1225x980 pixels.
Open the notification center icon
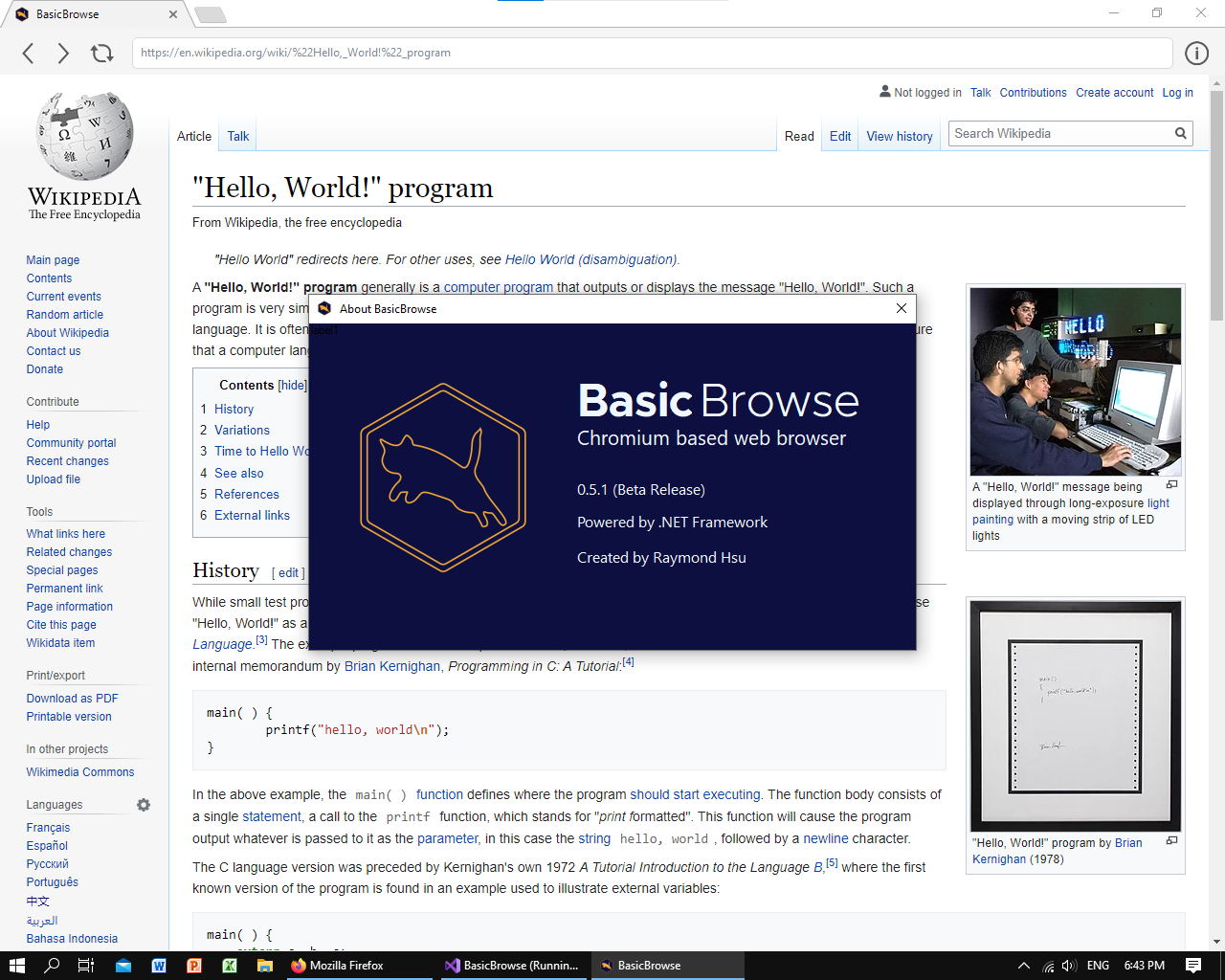tap(1193, 966)
